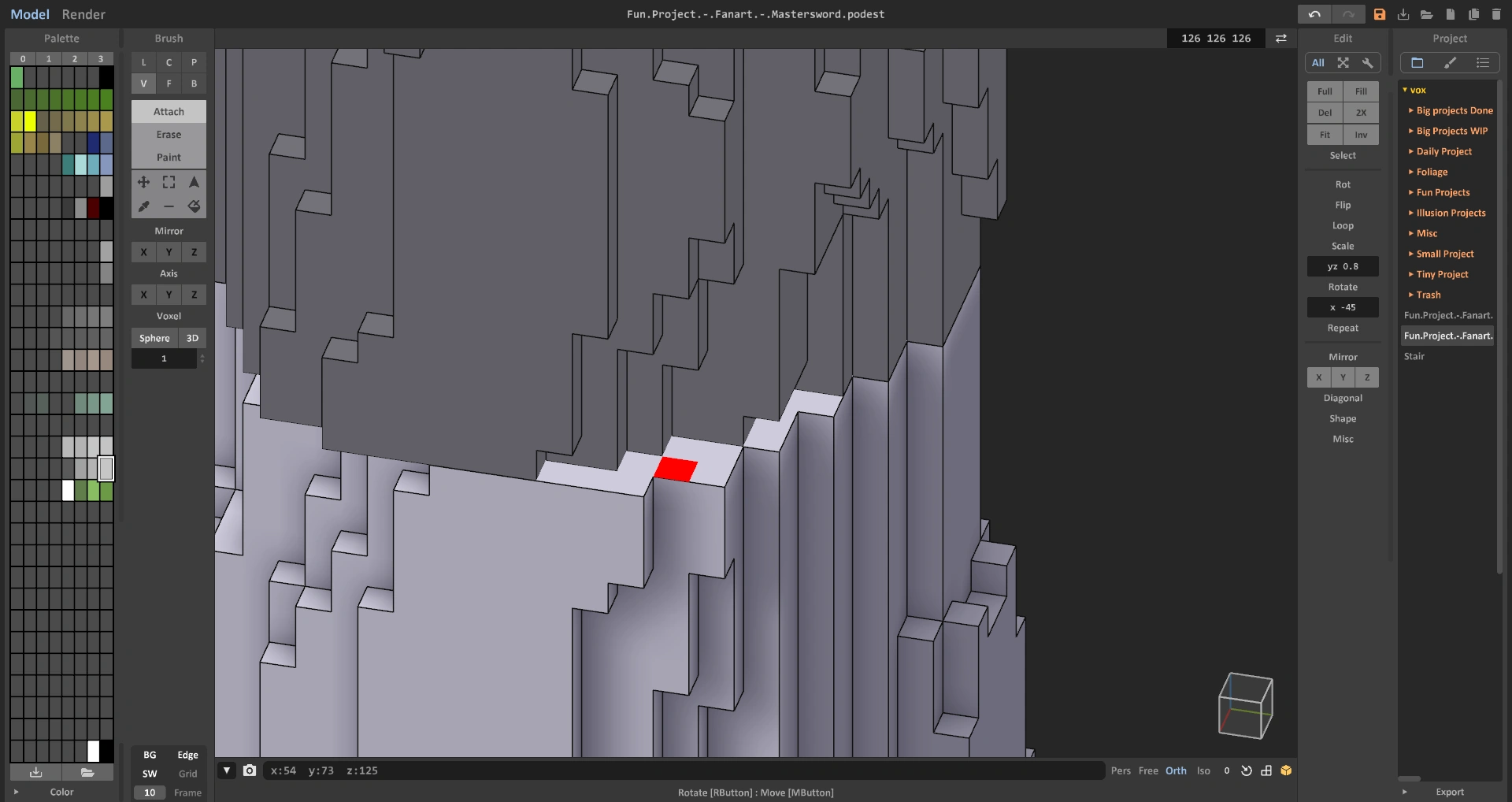This screenshot has width=1512, height=802.
Task: Pick the color Eyedropper tool
Action: pyautogui.click(x=143, y=206)
